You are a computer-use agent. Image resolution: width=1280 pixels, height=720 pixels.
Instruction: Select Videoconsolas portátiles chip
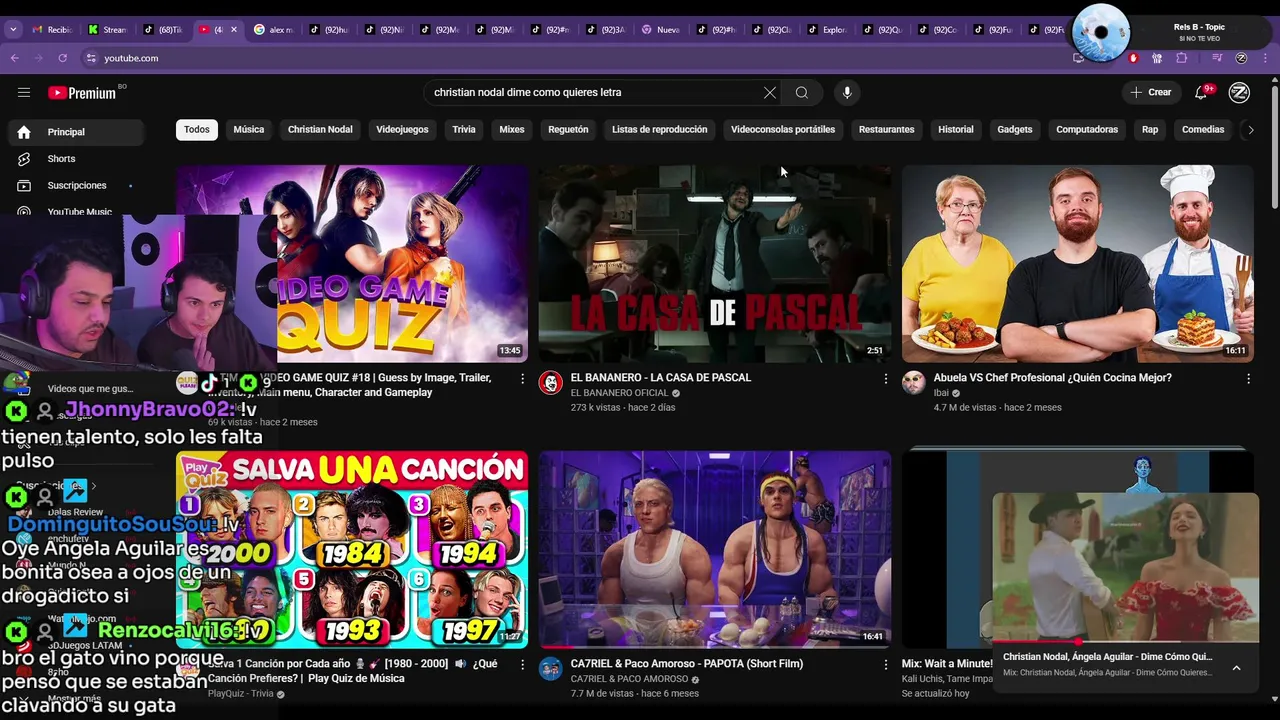coord(783,129)
